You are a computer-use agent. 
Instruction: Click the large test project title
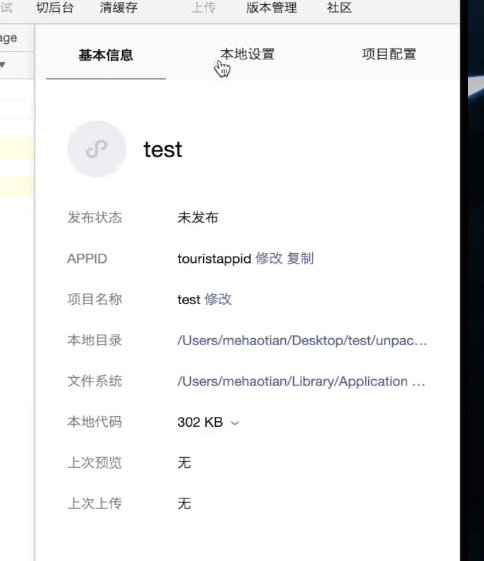(x=163, y=150)
